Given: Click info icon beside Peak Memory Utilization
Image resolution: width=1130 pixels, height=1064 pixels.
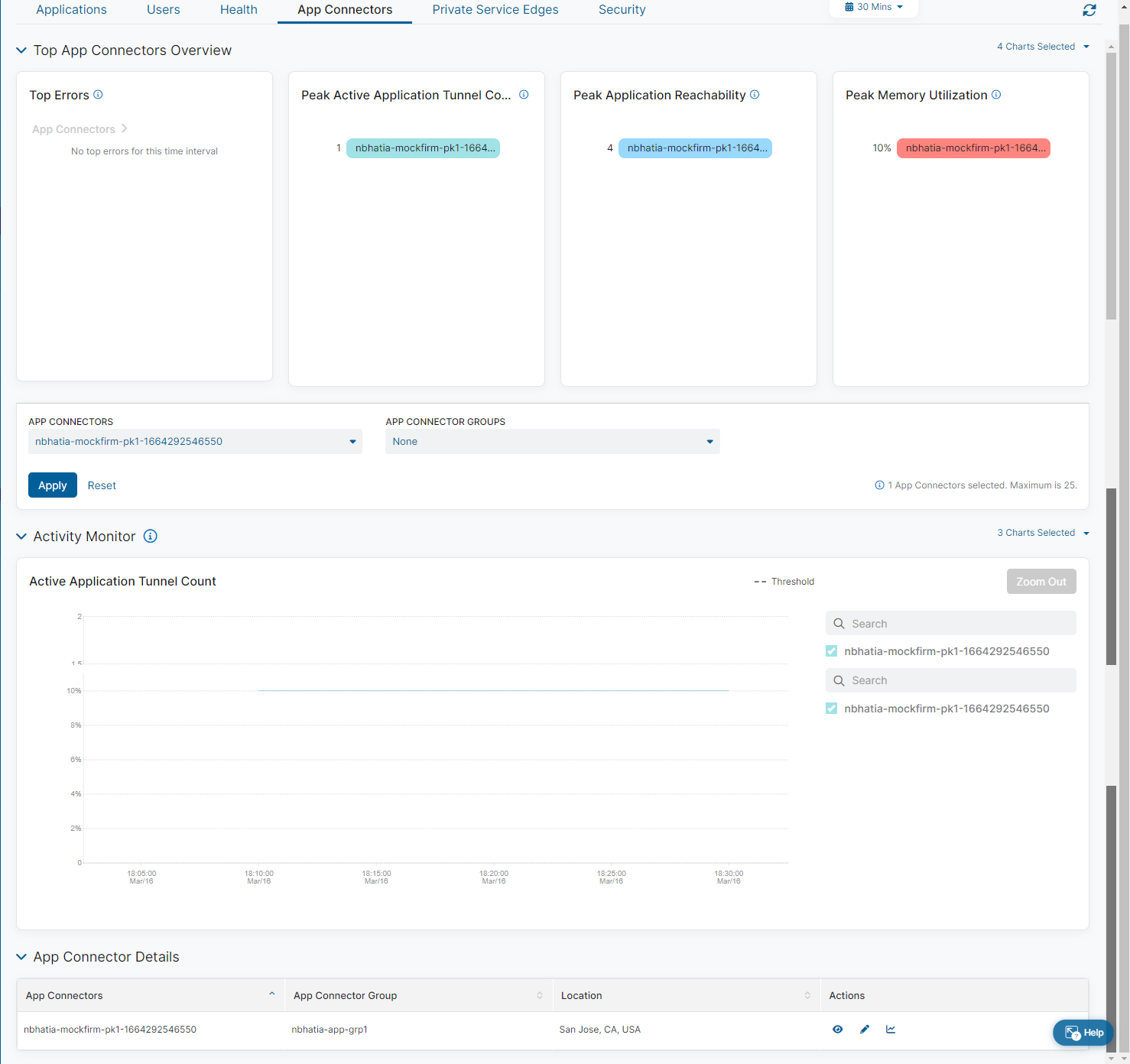Looking at the screenshot, I should point(996,95).
